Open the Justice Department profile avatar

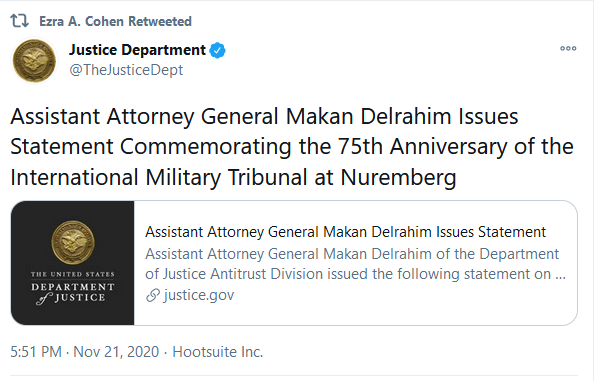point(34,61)
